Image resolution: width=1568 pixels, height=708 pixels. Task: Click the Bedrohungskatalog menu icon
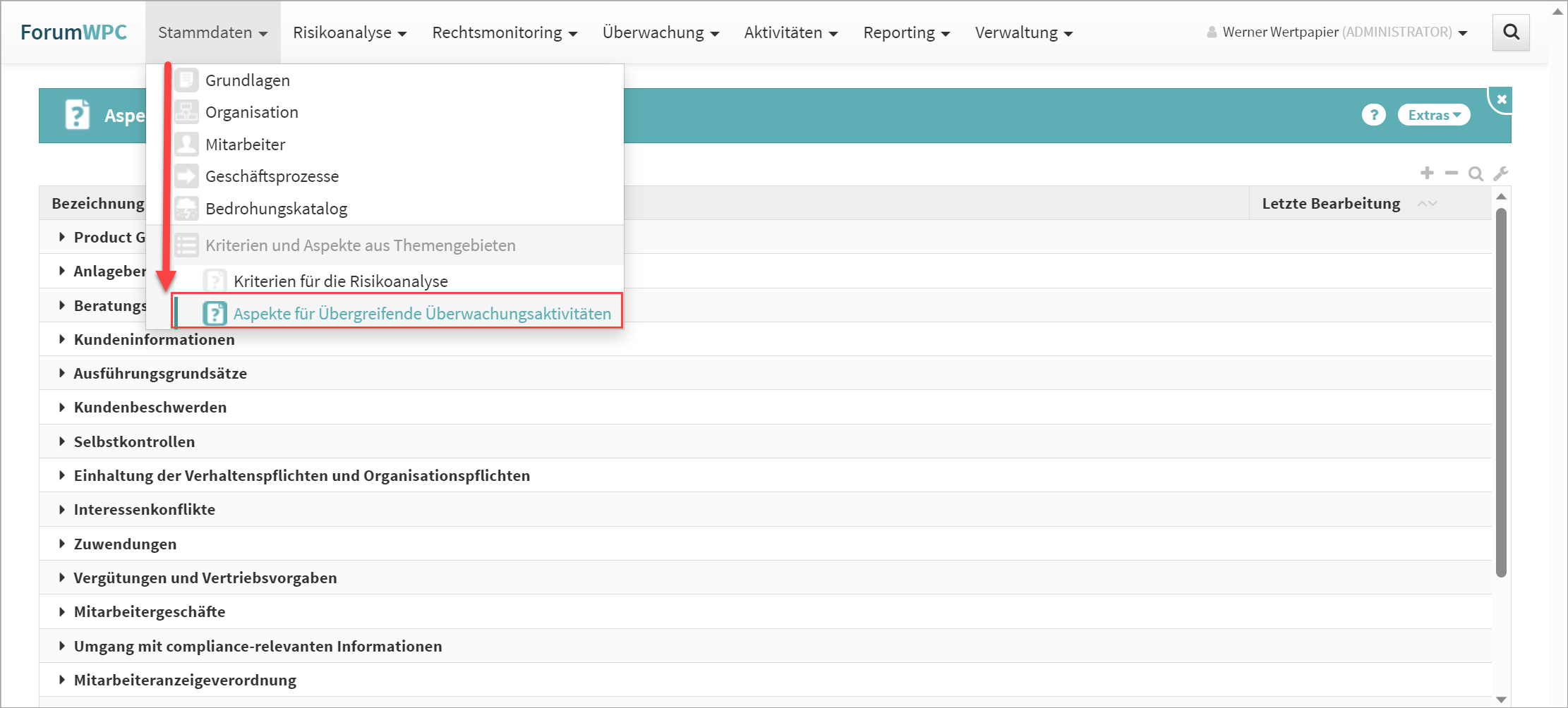[187, 209]
